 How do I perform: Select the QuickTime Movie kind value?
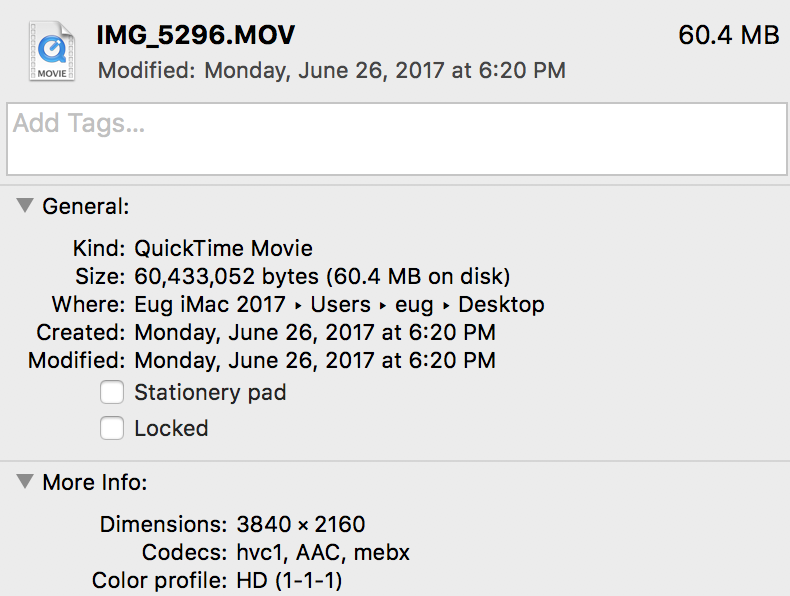223,248
